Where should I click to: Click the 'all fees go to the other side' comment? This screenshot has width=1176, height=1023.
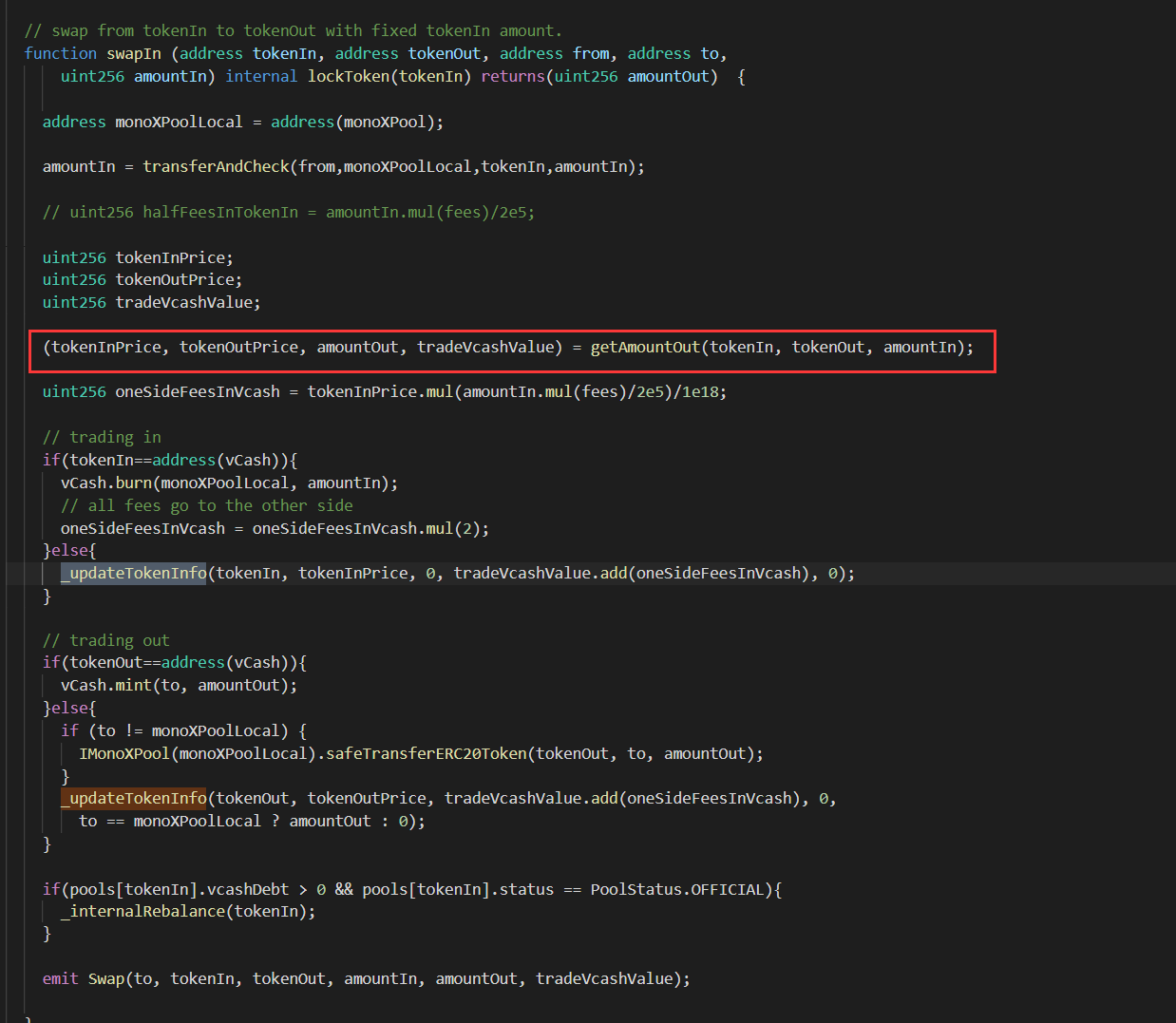207,505
